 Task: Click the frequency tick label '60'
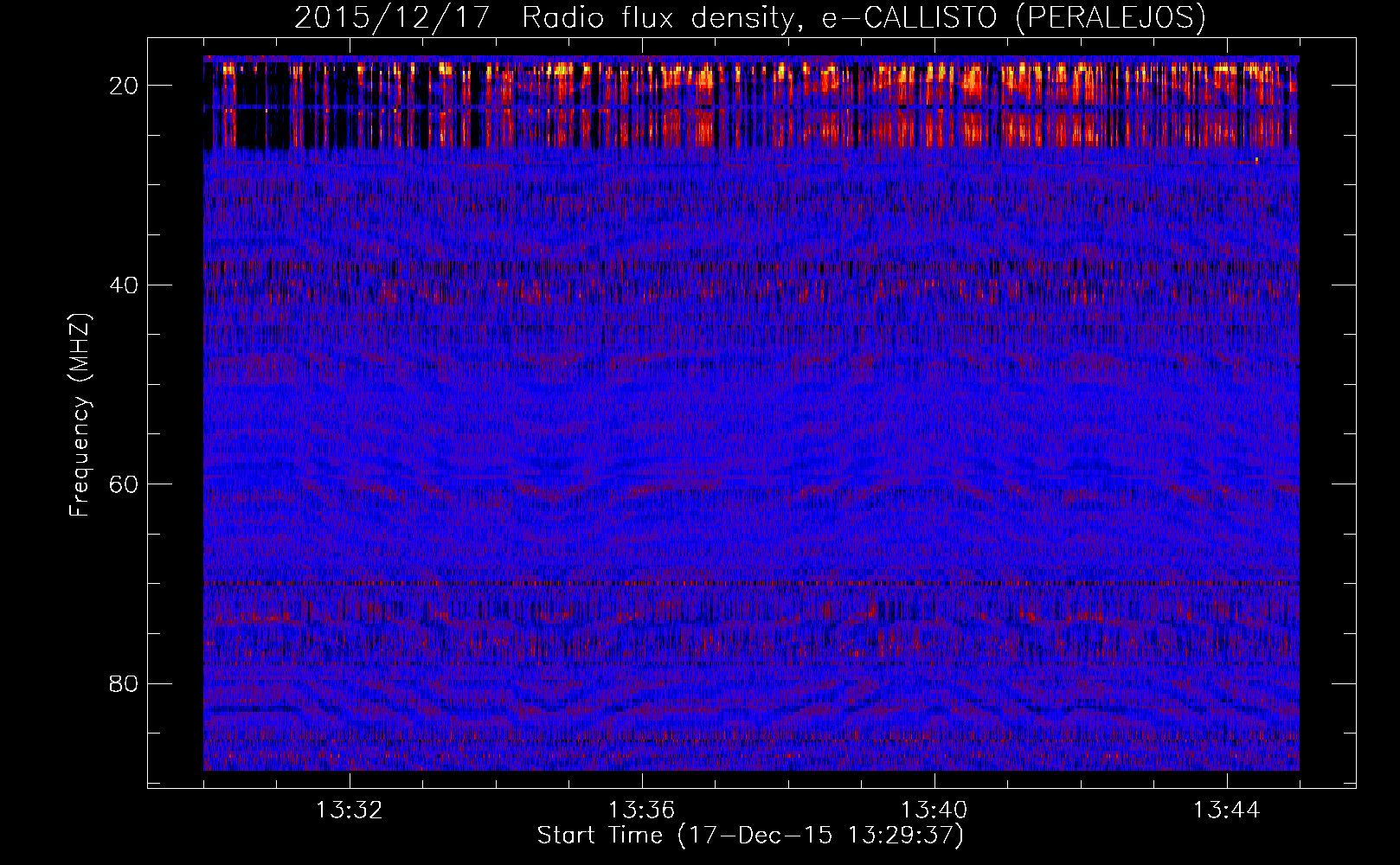(x=124, y=484)
